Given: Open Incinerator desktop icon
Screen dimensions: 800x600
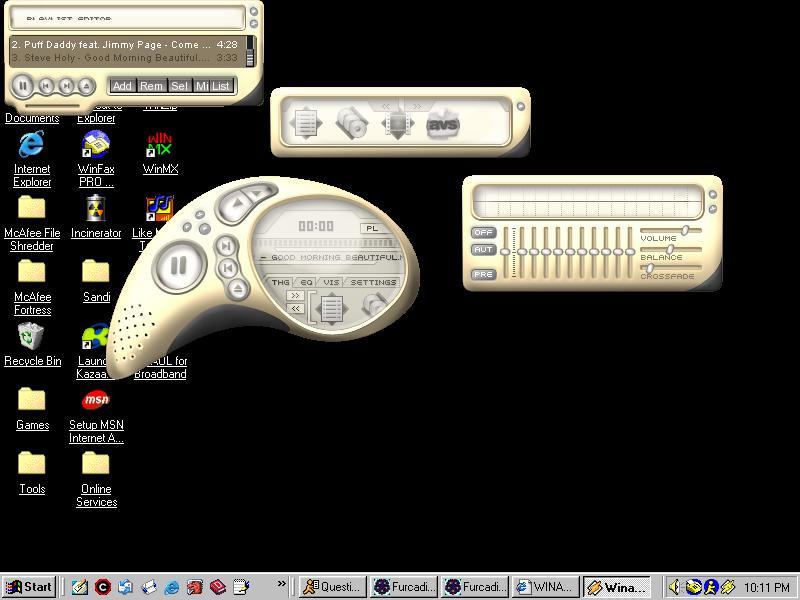Looking at the screenshot, I should [x=96, y=217].
